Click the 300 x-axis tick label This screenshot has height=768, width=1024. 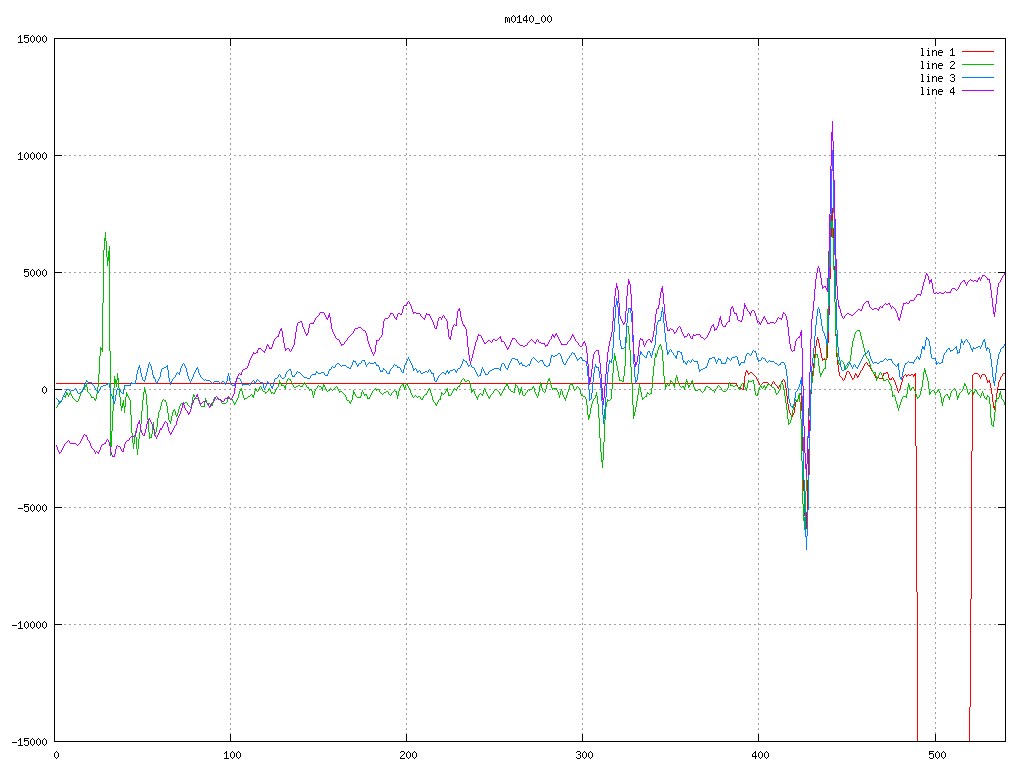pyautogui.click(x=583, y=756)
